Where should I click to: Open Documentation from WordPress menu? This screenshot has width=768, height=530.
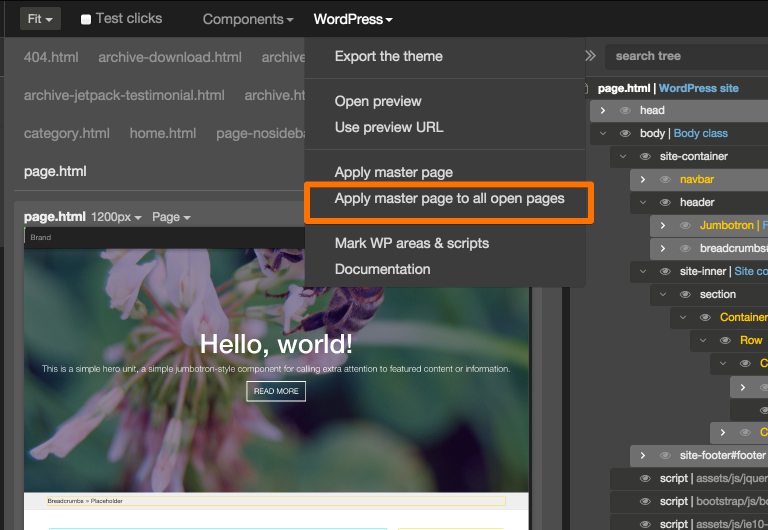coord(382,269)
